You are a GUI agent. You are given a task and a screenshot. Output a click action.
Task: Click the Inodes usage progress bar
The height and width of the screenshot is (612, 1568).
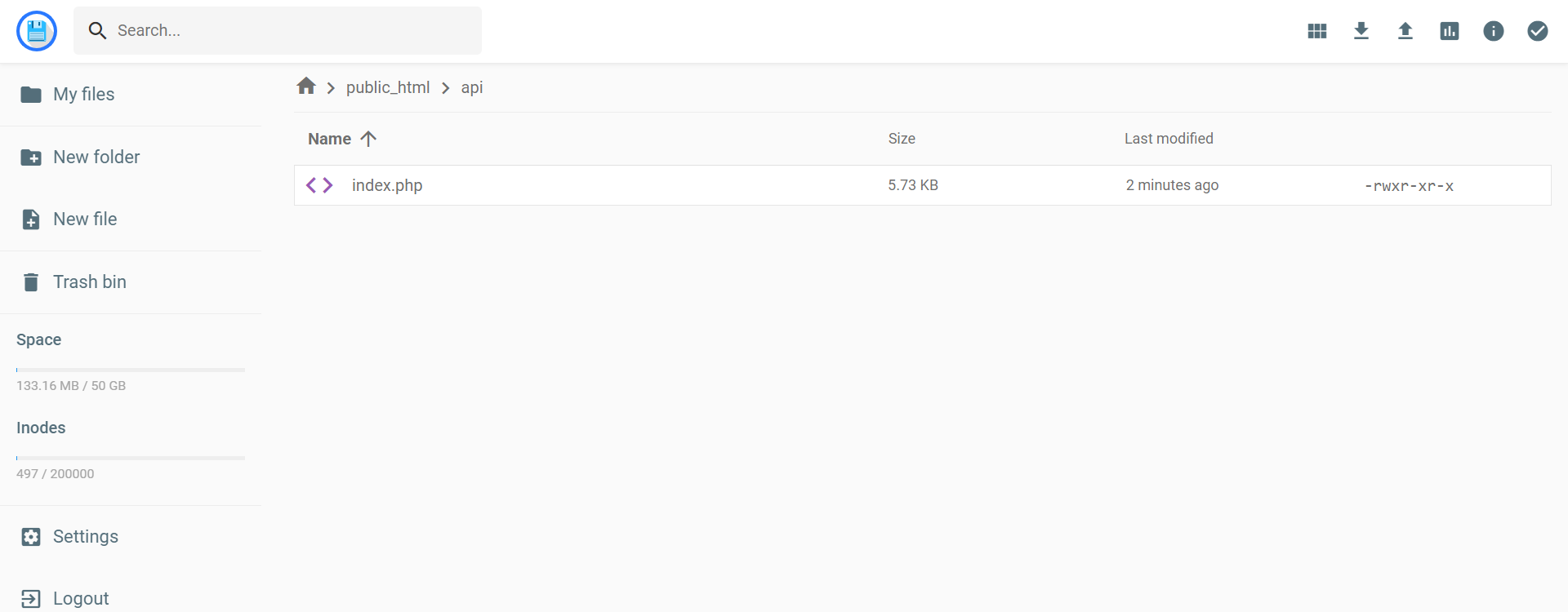[x=130, y=457]
